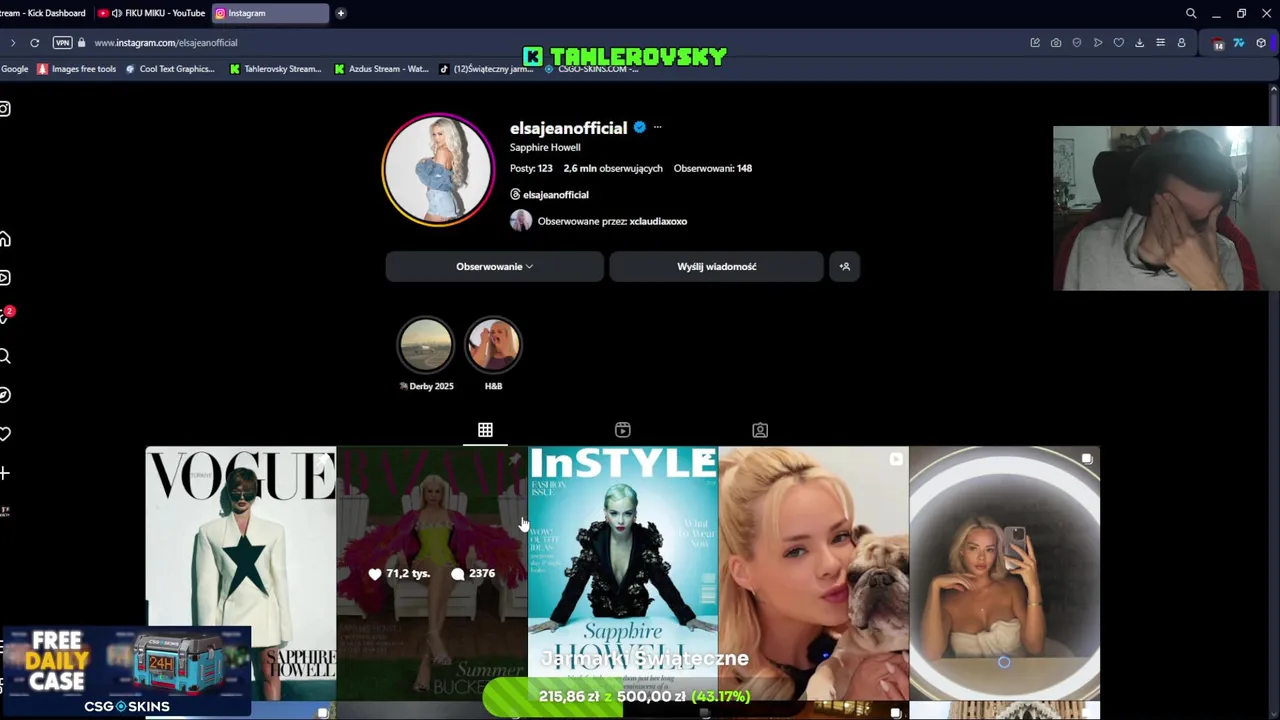
Task: Open the mirror selfie post
Action: (1004, 573)
